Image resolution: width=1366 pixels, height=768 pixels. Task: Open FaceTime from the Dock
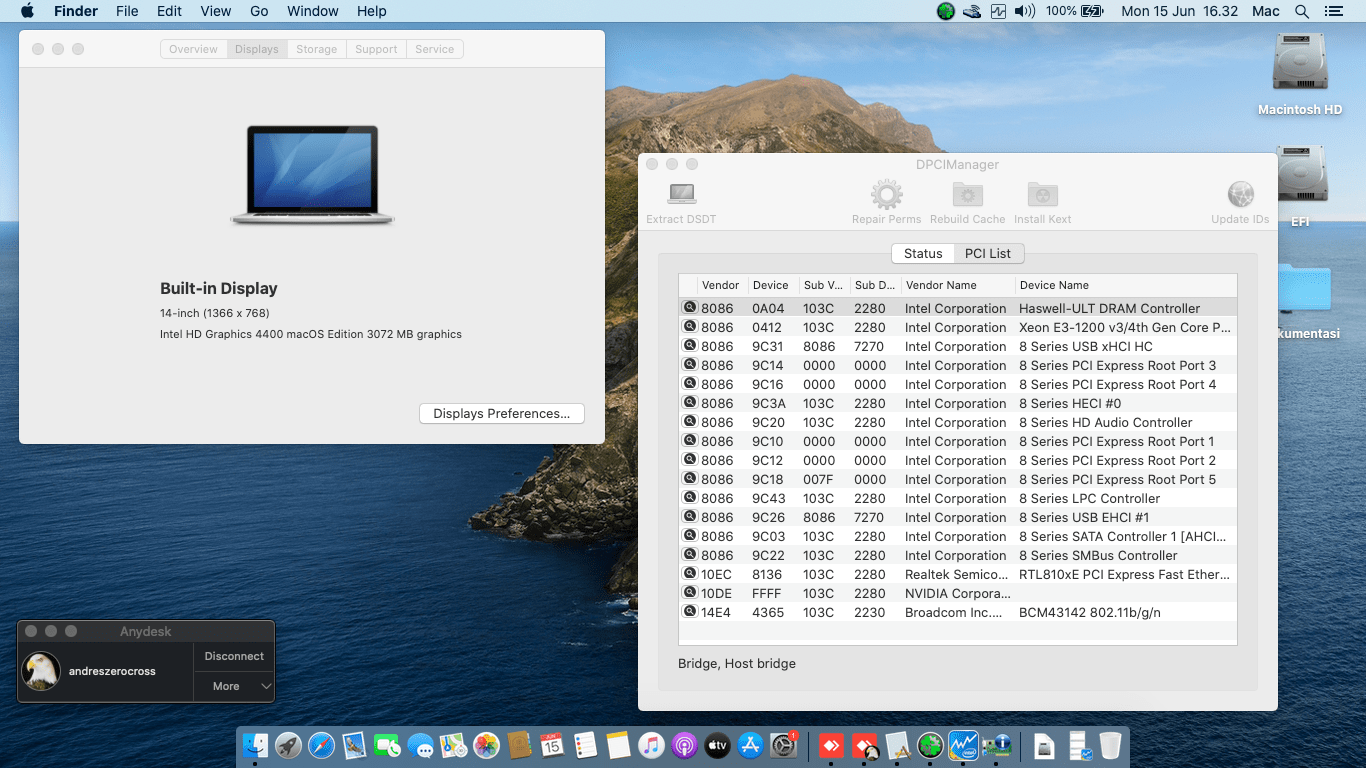coord(387,745)
